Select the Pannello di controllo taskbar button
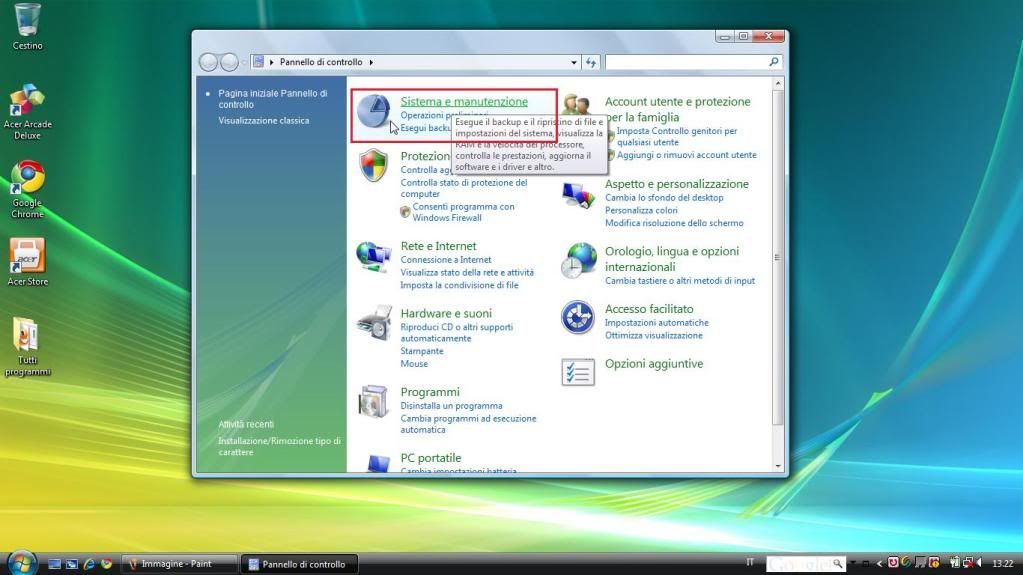The height and width of the screenshot is (575, 1023). 299,564
